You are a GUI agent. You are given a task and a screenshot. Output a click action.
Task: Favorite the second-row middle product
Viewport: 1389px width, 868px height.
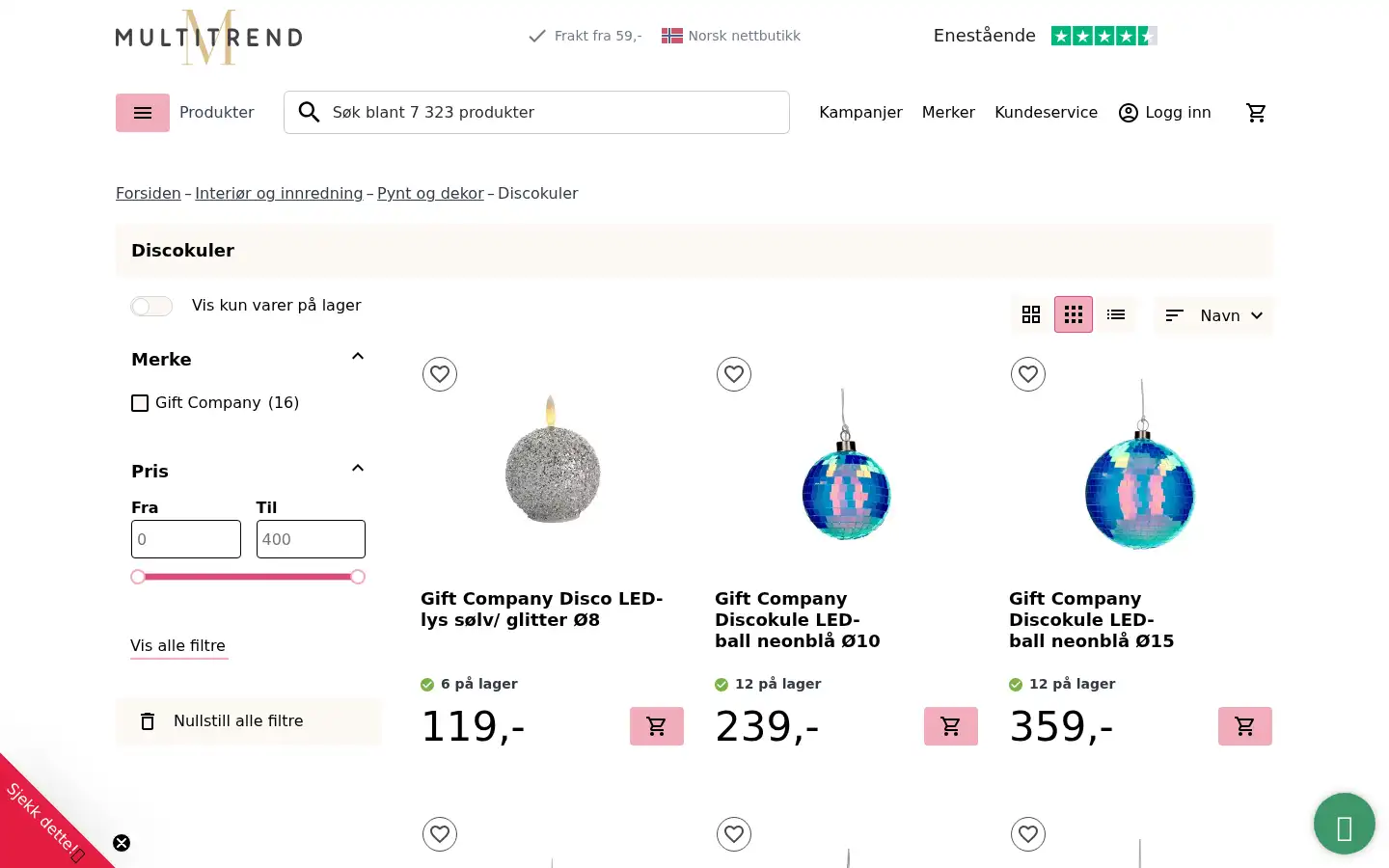click(734, 834)
